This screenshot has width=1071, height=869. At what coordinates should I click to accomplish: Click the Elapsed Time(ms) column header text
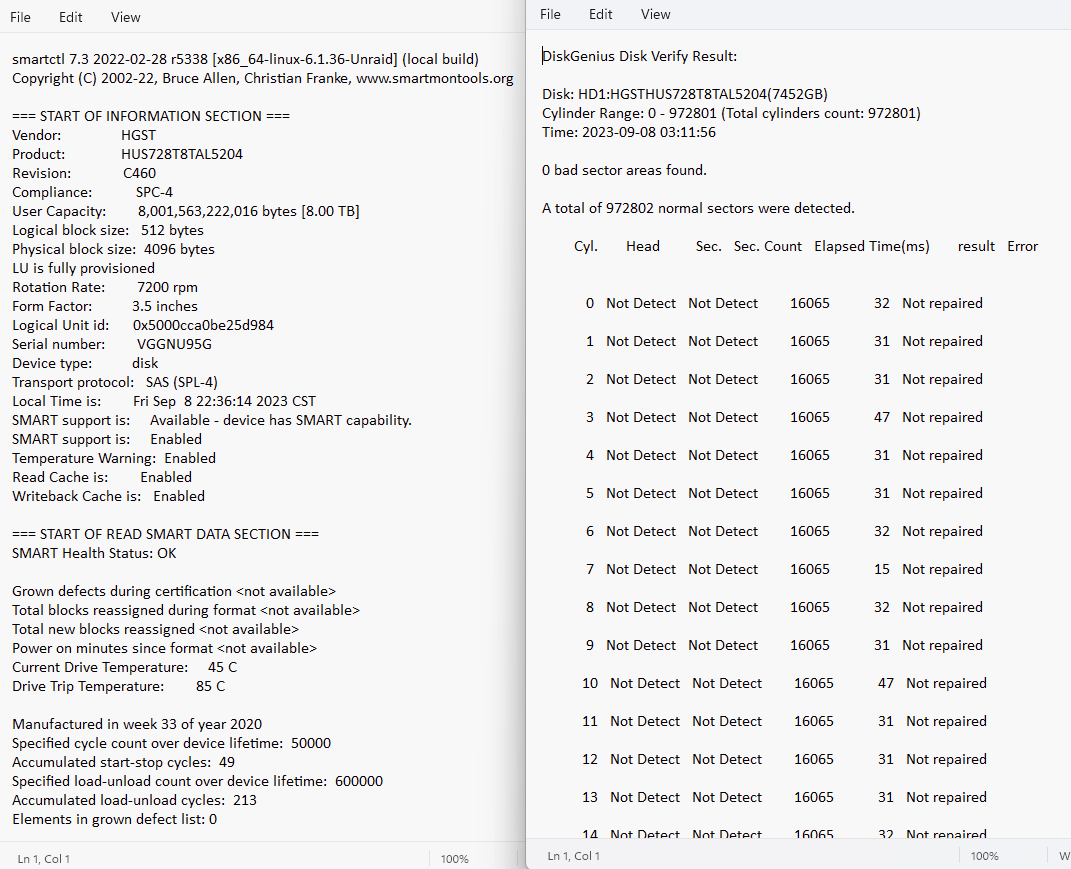coord(871,246)
